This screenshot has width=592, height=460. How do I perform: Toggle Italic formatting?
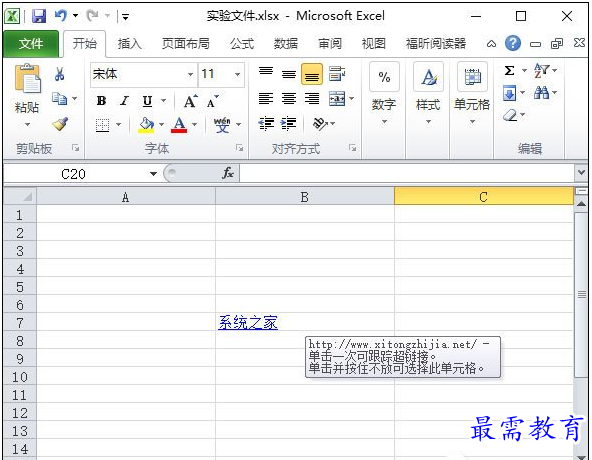pyautogui.click(x=124, y=101)
